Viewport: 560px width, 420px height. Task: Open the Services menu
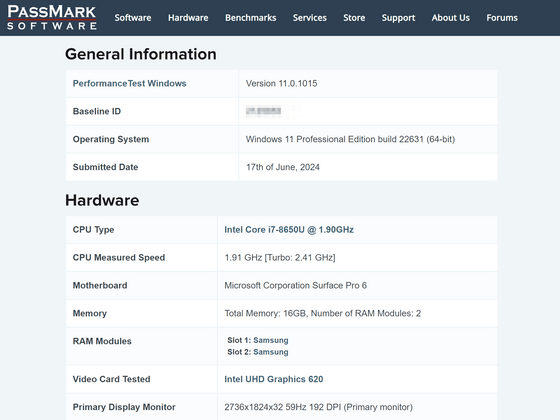click(x=310, y=18)
